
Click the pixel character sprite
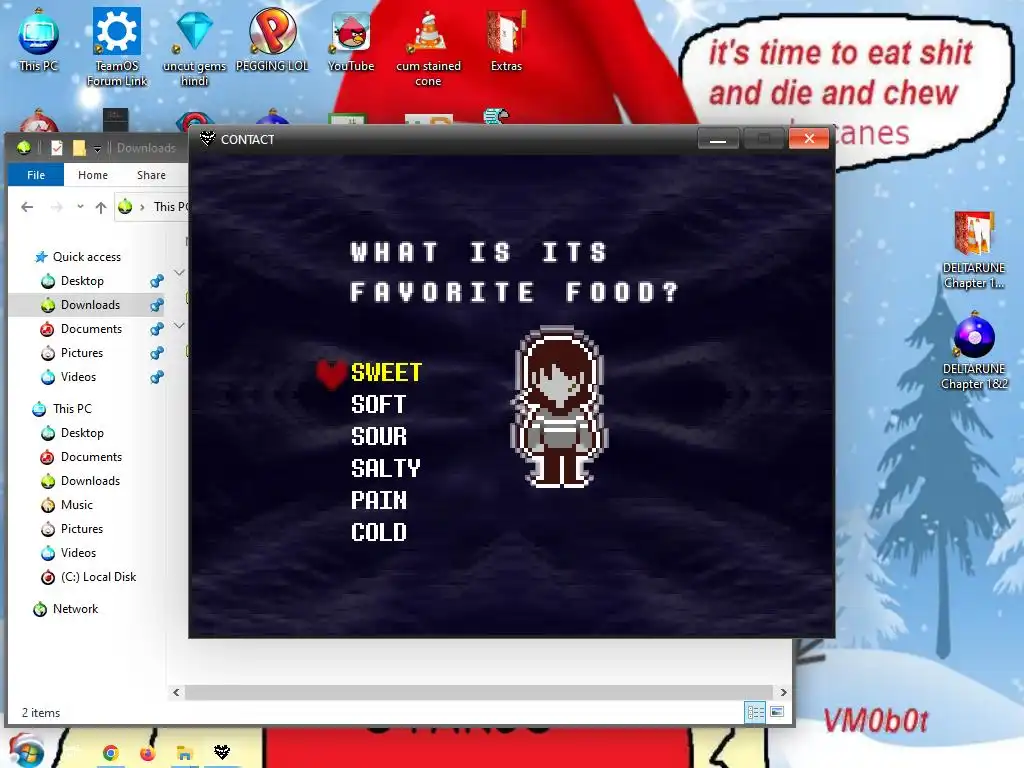click(559, 407)
